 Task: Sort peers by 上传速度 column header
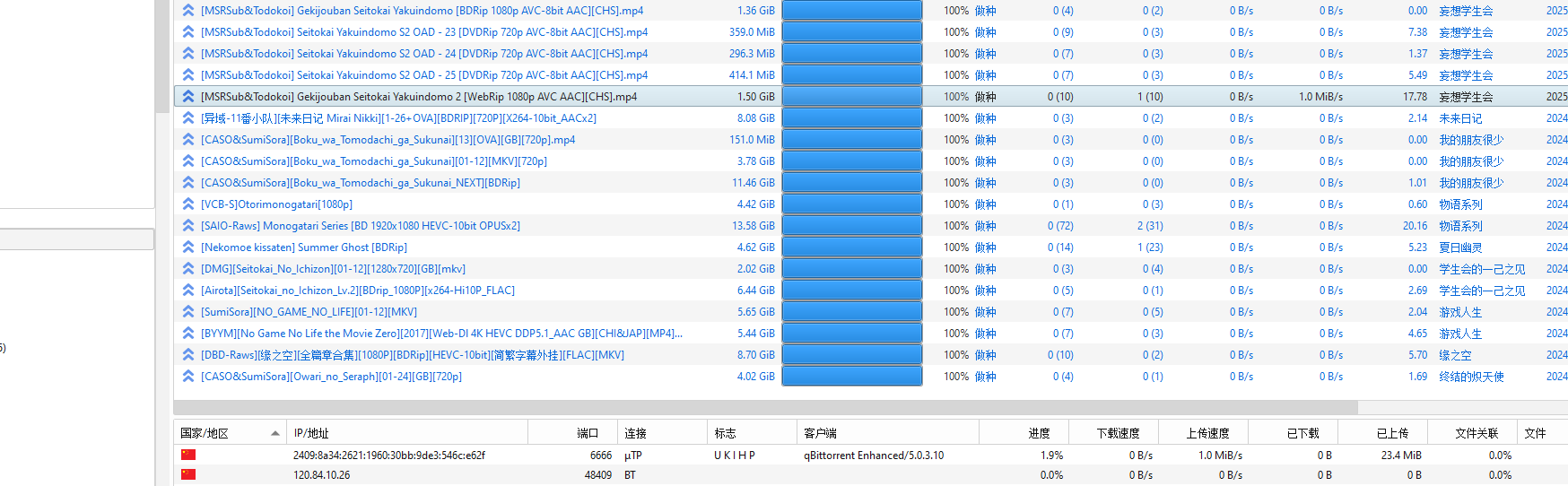click(1204, 433)
